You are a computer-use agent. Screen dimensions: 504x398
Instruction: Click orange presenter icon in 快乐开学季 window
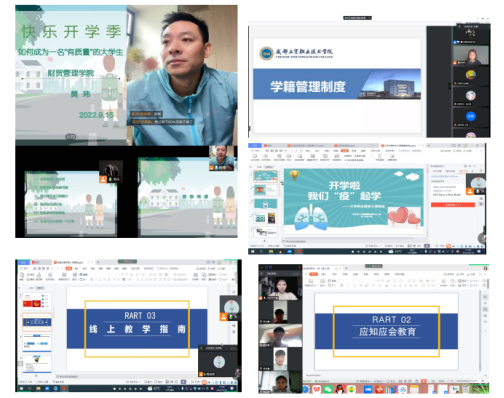[103, 179]
